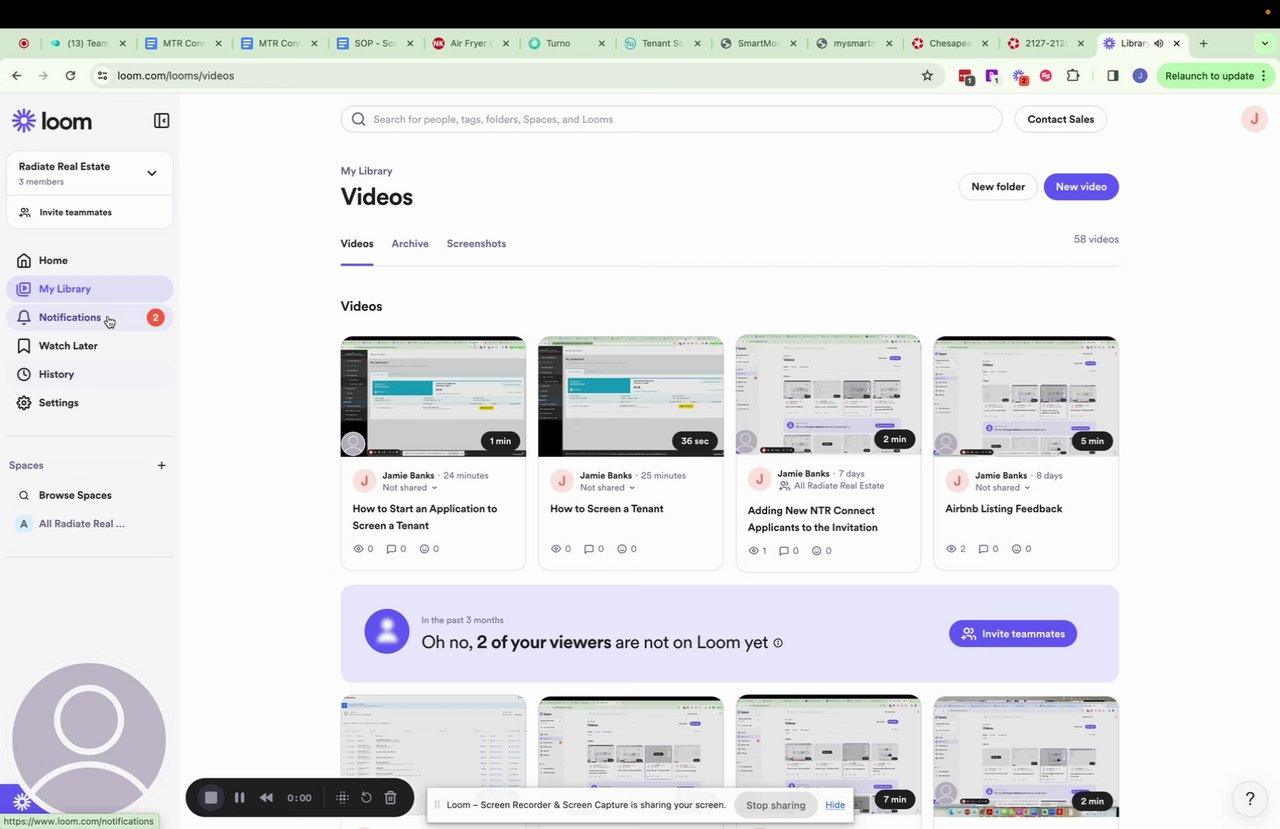Image resolution: width=1280 pixels, height=829 pixels.
Task: Open Airbnb Listing Feedback video thumbnail
Action: (1026, 397)
